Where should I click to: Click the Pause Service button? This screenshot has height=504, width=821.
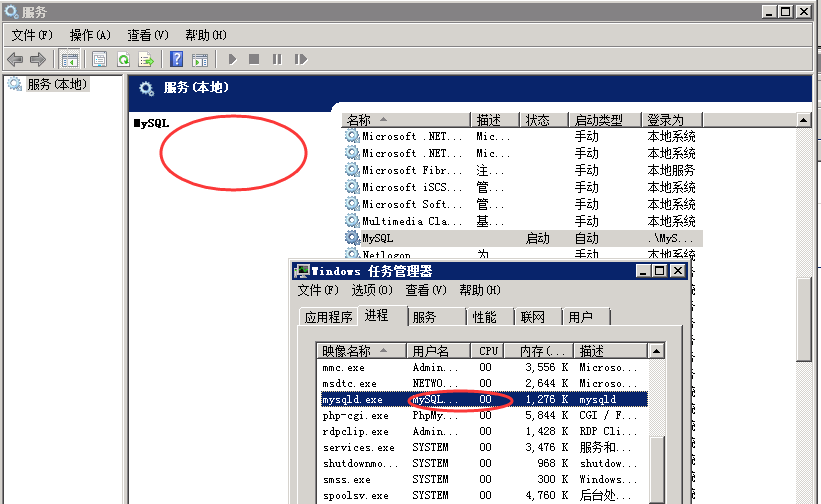277,59
